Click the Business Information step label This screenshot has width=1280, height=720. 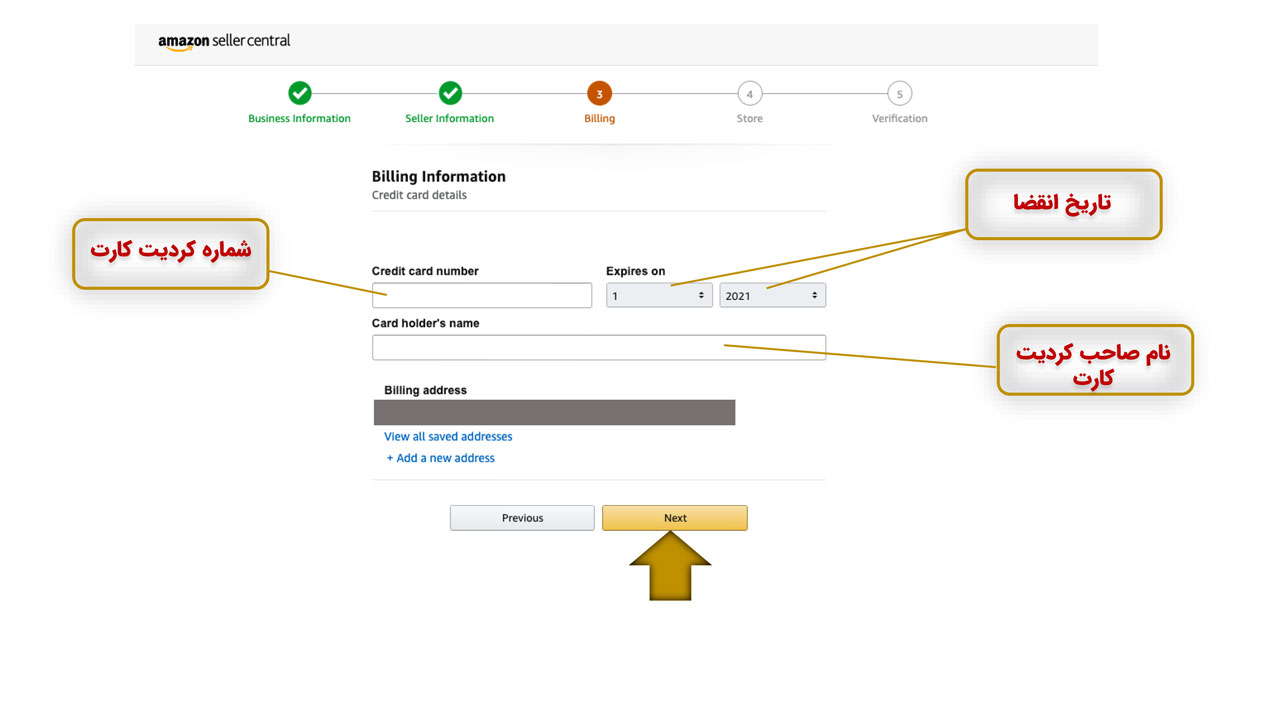click(x=299, y=119)
